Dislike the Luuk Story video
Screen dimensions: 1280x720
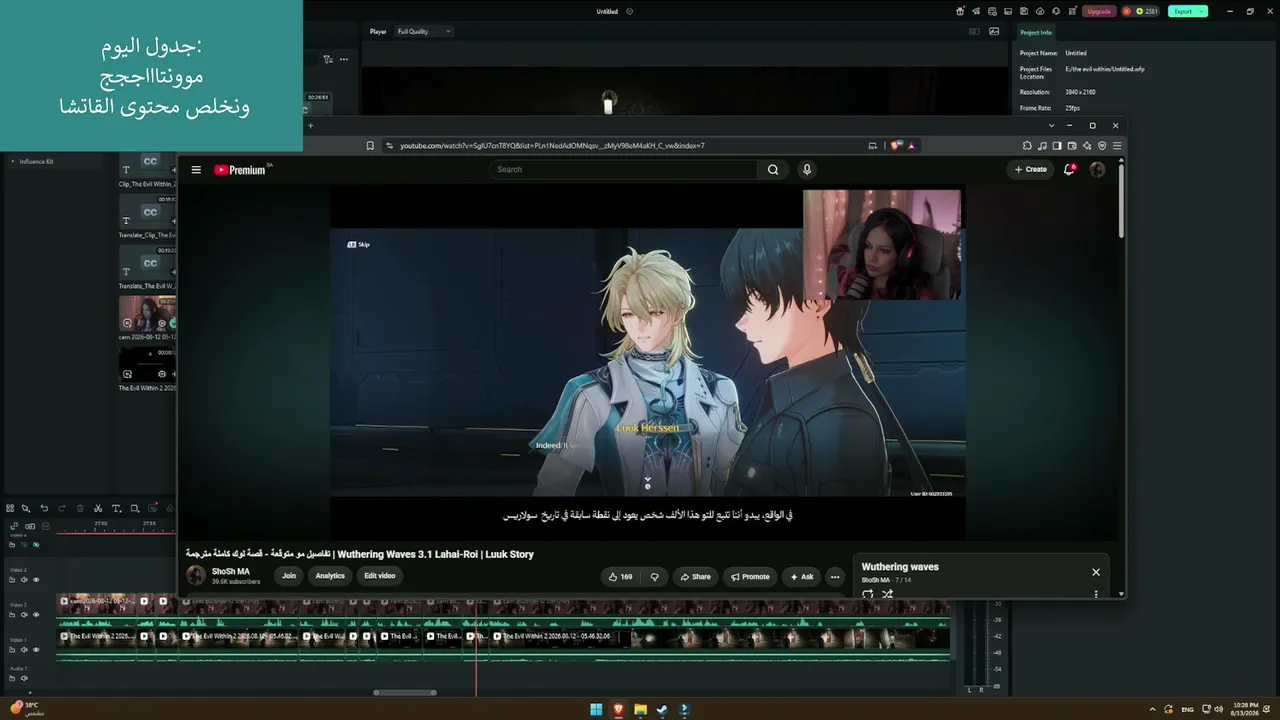point(655,576)
